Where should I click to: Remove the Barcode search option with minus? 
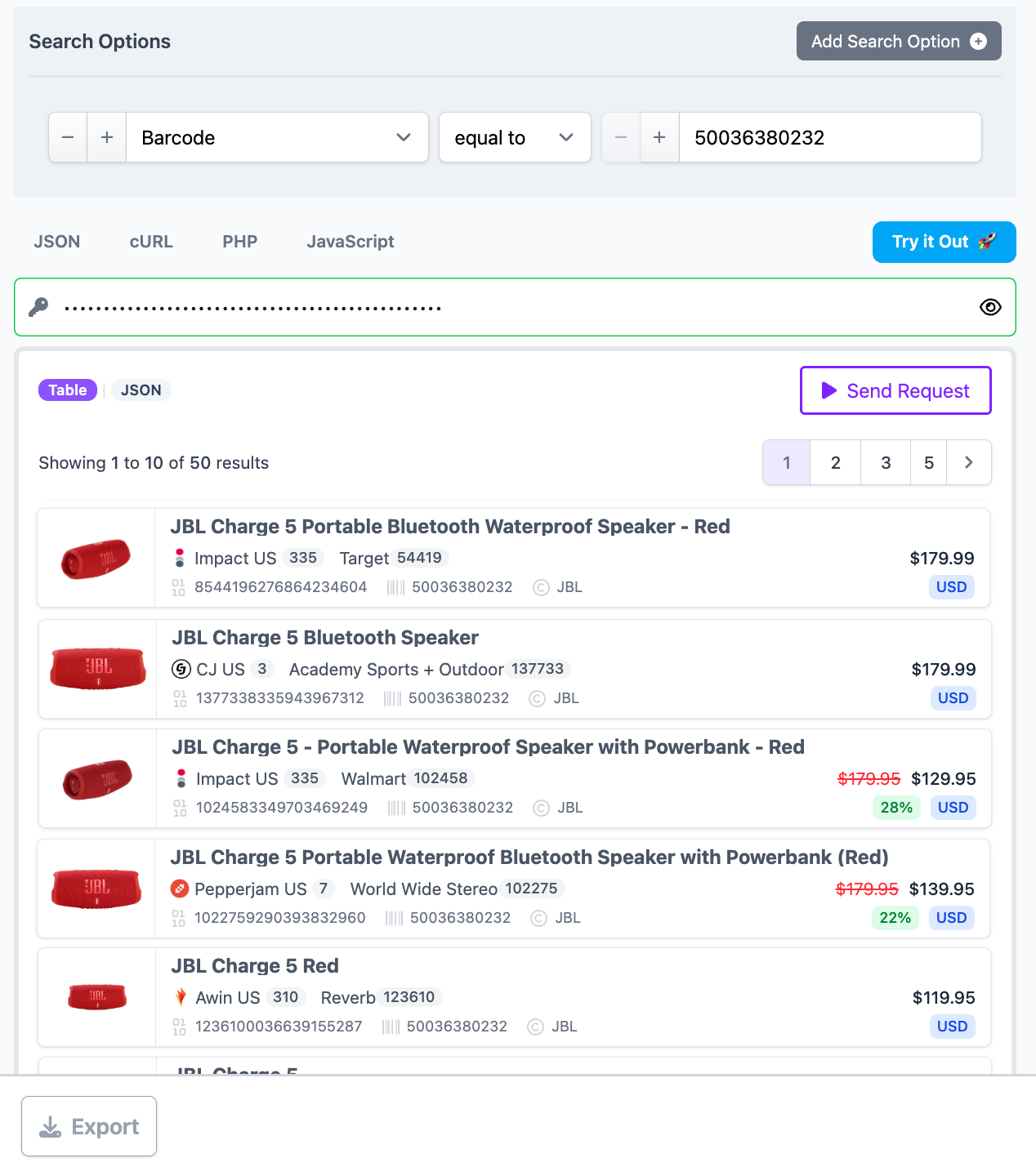pyautogui.click(x=68, y=137)
